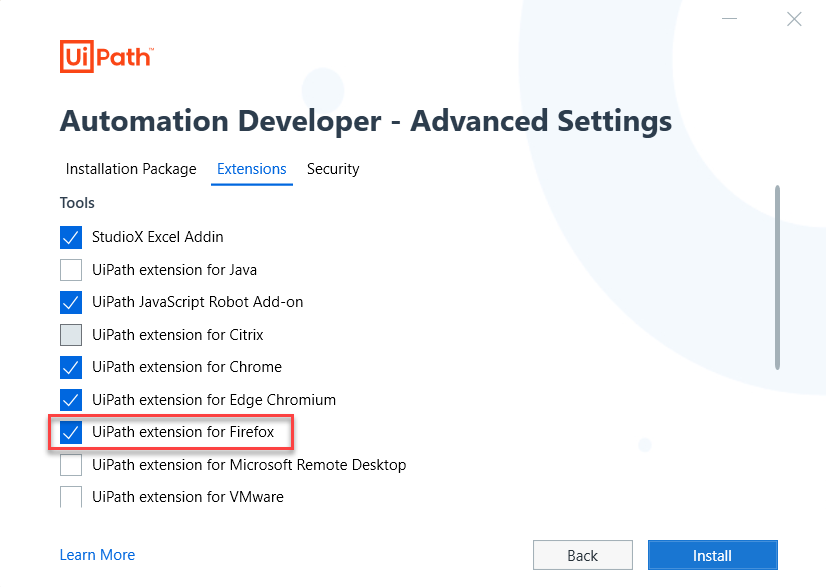
Task: Uncheck UiPath extension for Edge Chromium
Action: click(70, 399)
